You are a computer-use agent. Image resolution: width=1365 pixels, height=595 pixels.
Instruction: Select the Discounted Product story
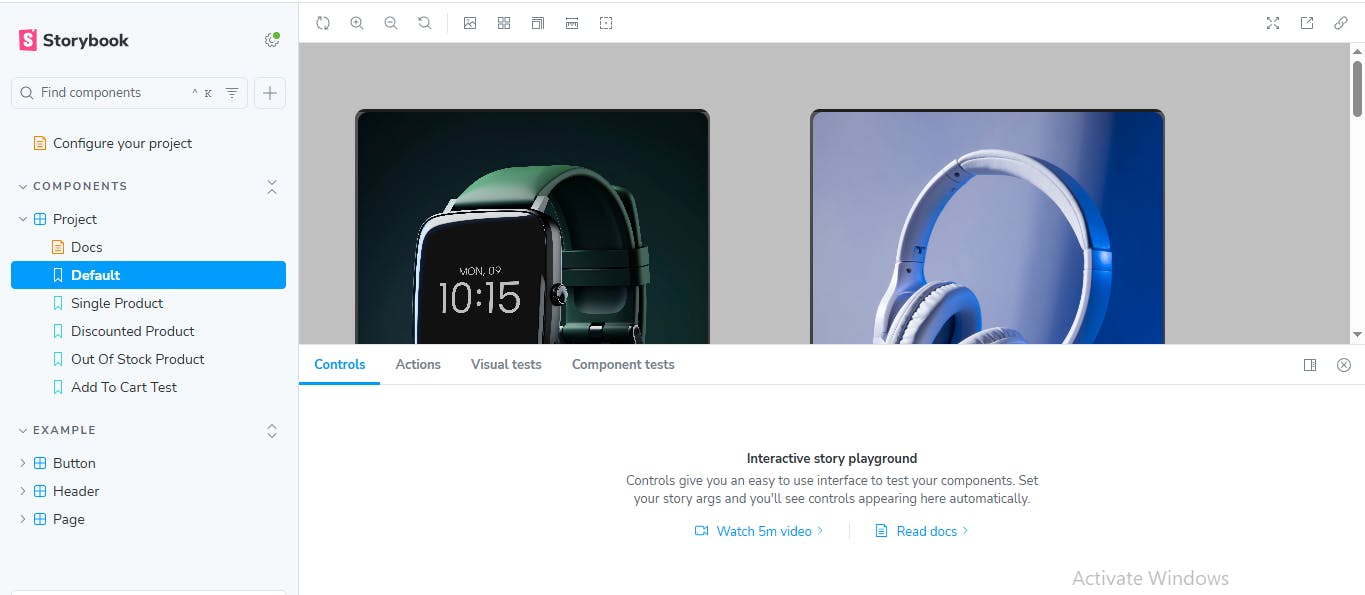[132, 330]
